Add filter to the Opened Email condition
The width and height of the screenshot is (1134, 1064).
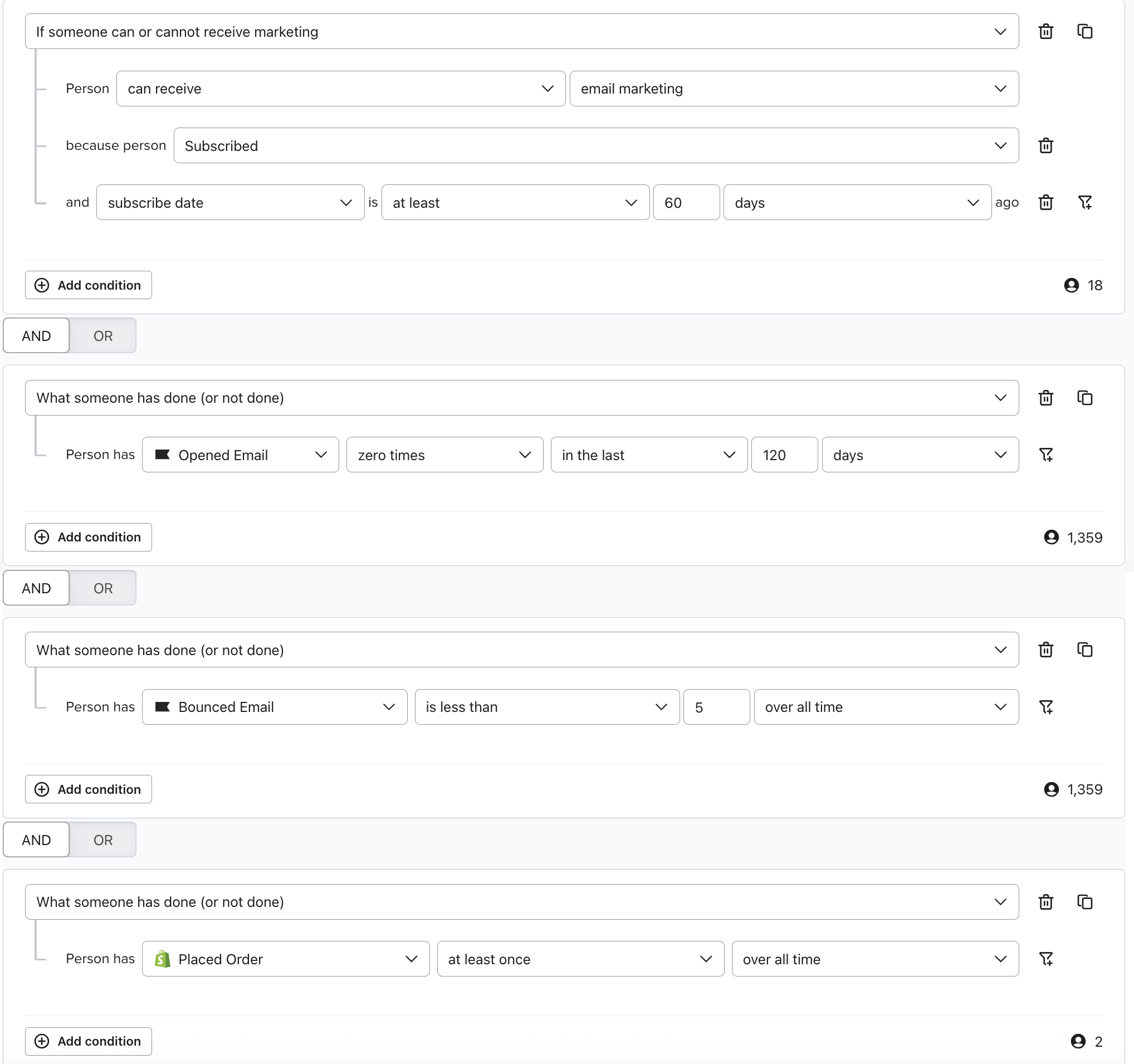(1045, 455)
